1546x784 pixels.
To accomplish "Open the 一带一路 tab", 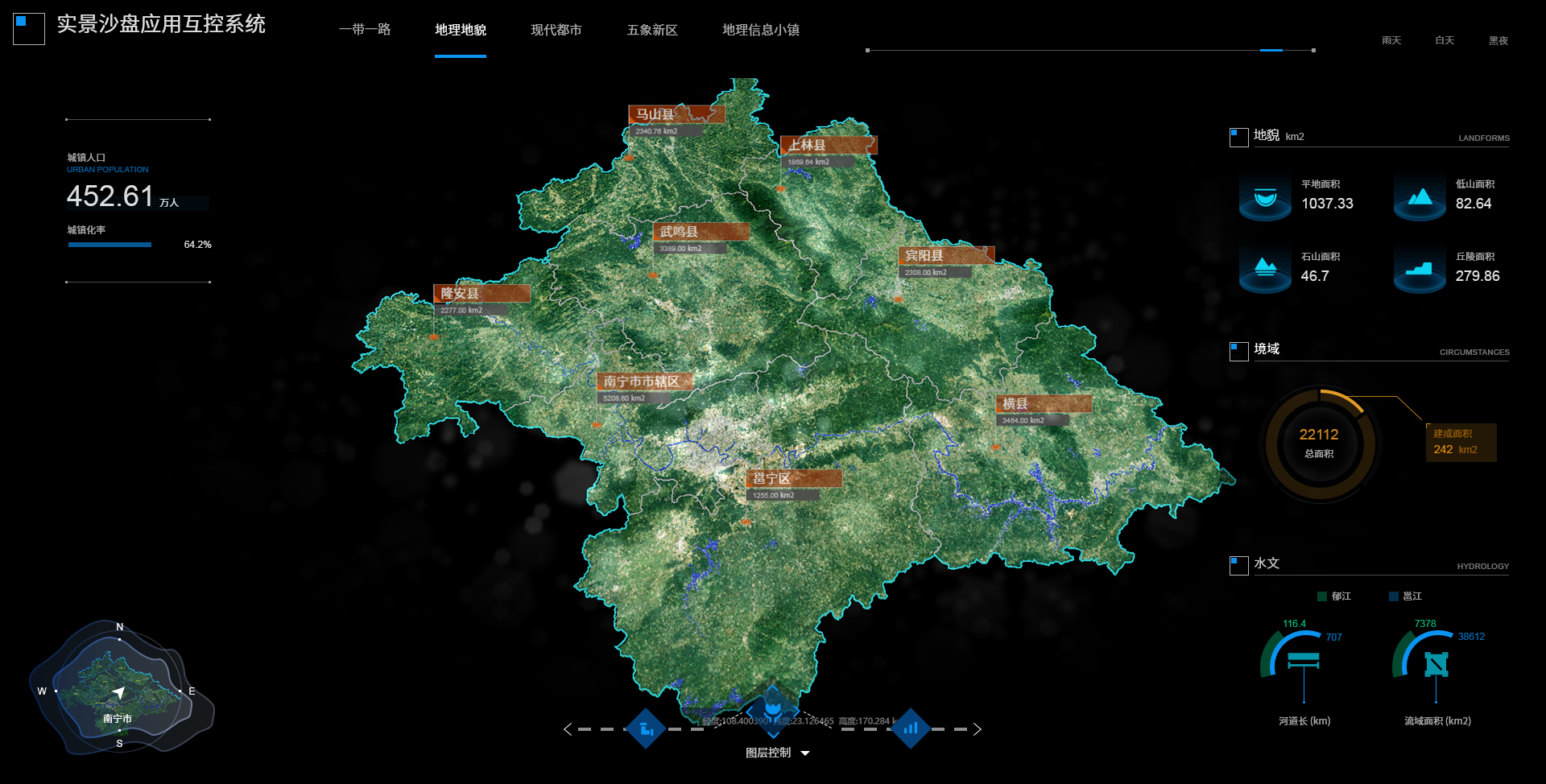I will [365, 30].
